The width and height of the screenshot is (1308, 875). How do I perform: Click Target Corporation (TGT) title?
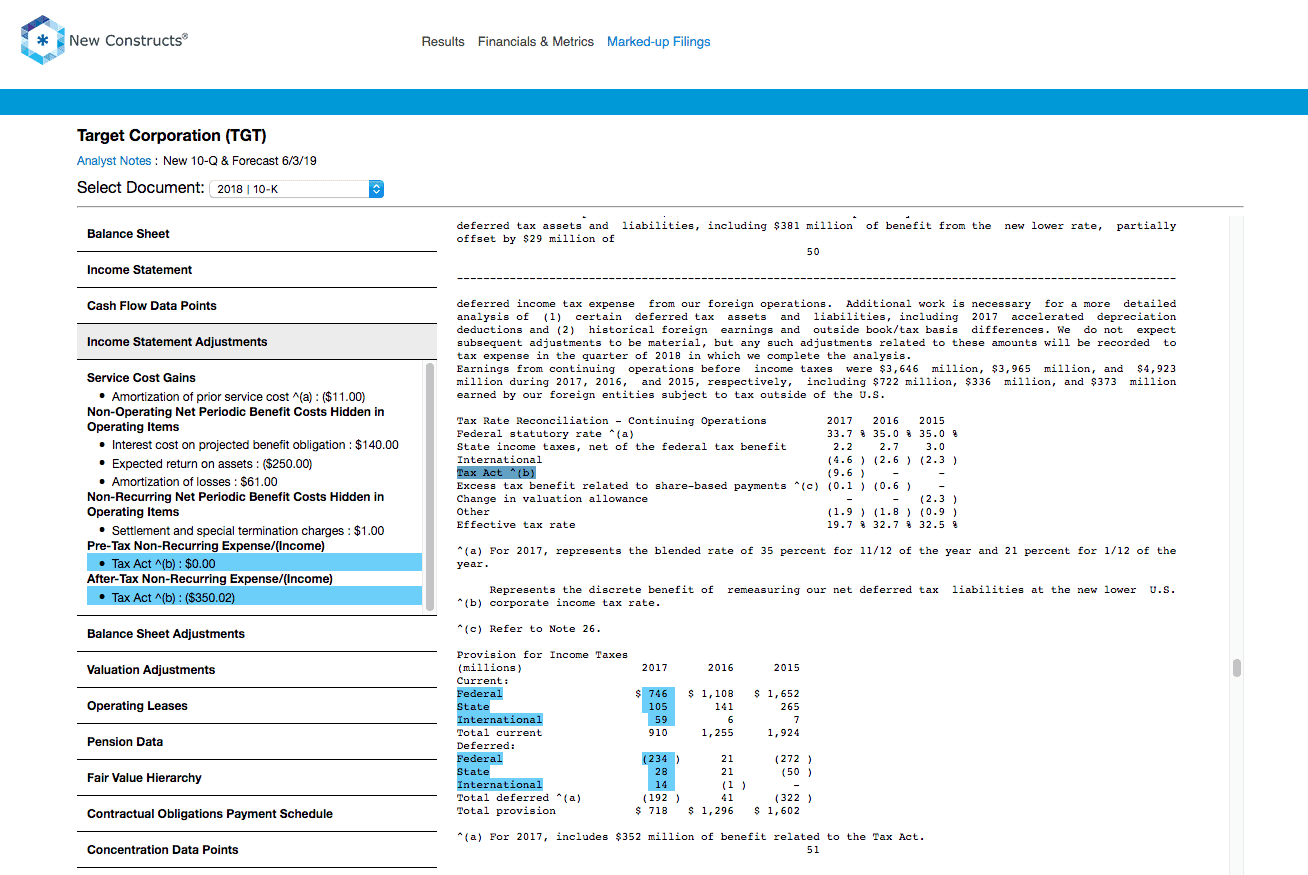click(172, 136)
